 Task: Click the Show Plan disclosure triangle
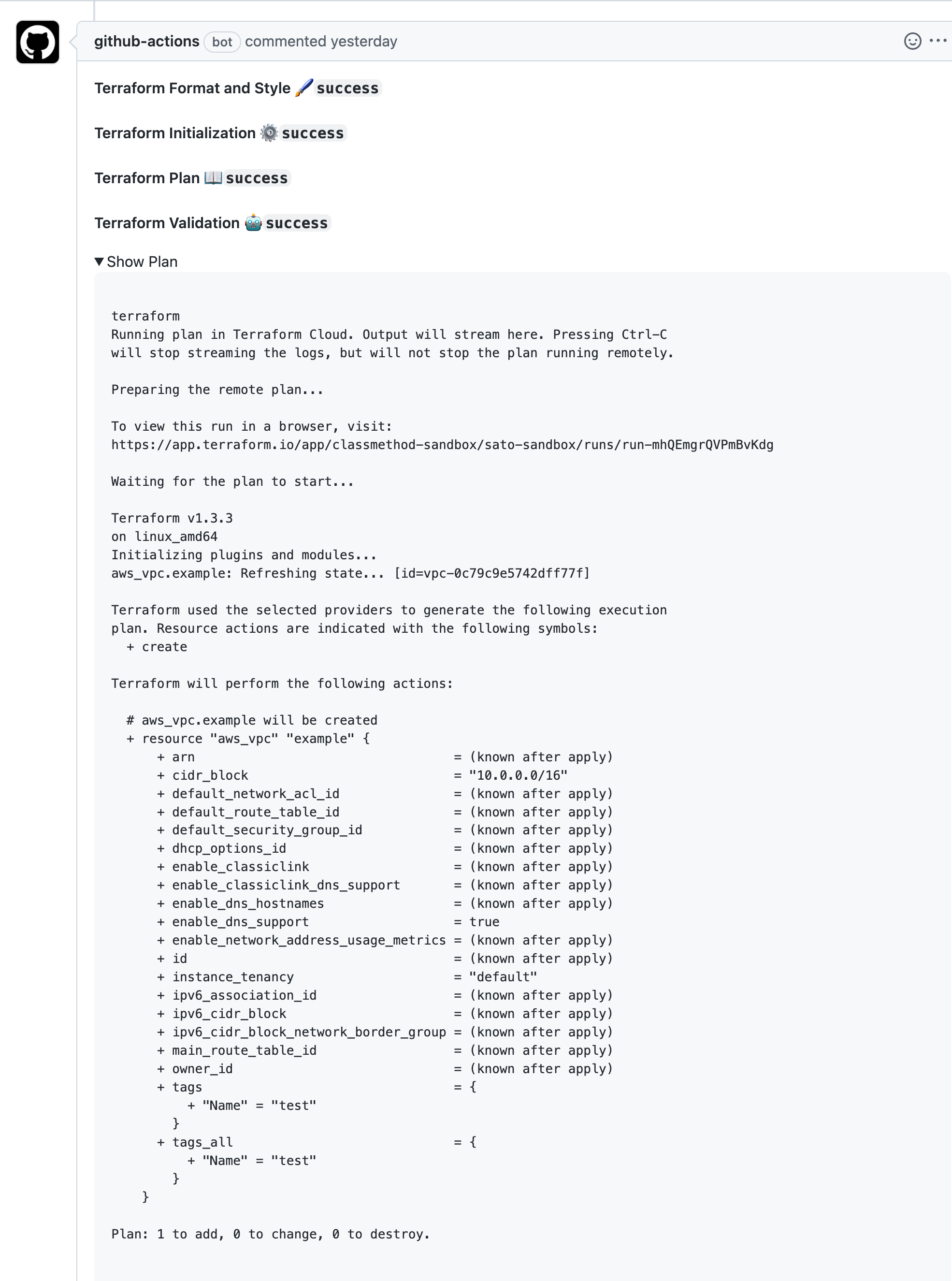coord(100,261)
